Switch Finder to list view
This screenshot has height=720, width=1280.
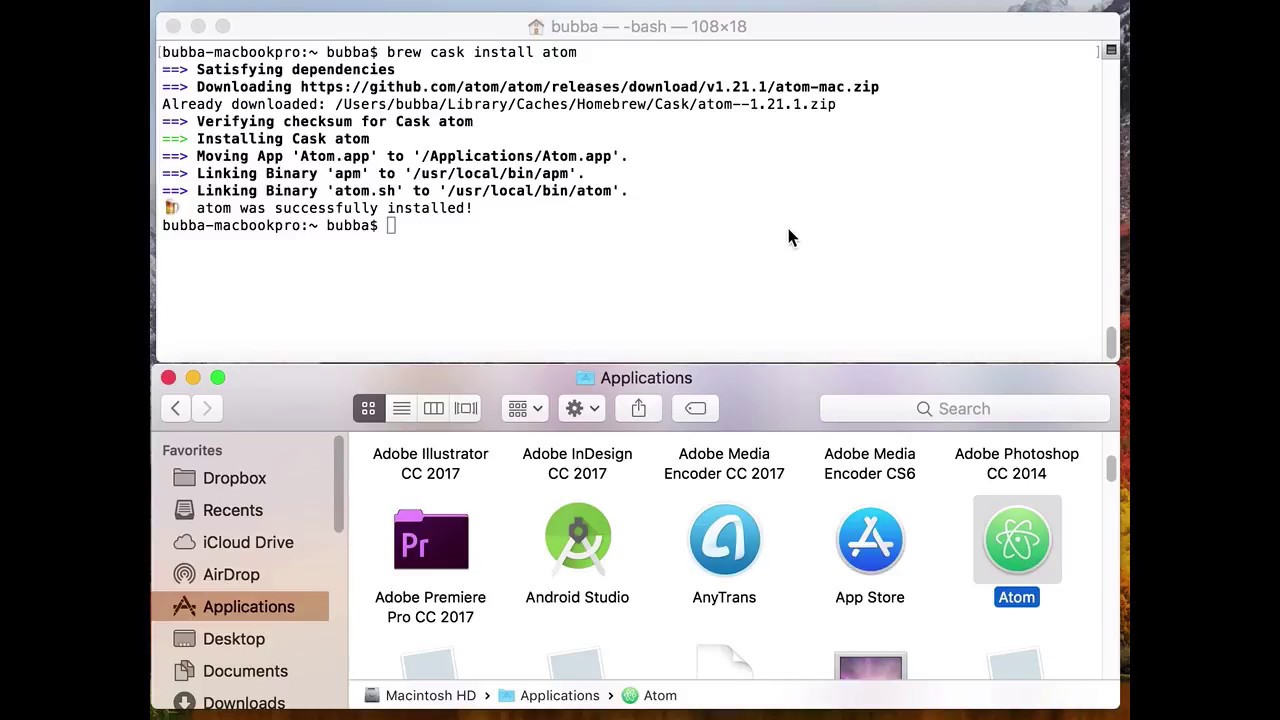tap(401, 408)
